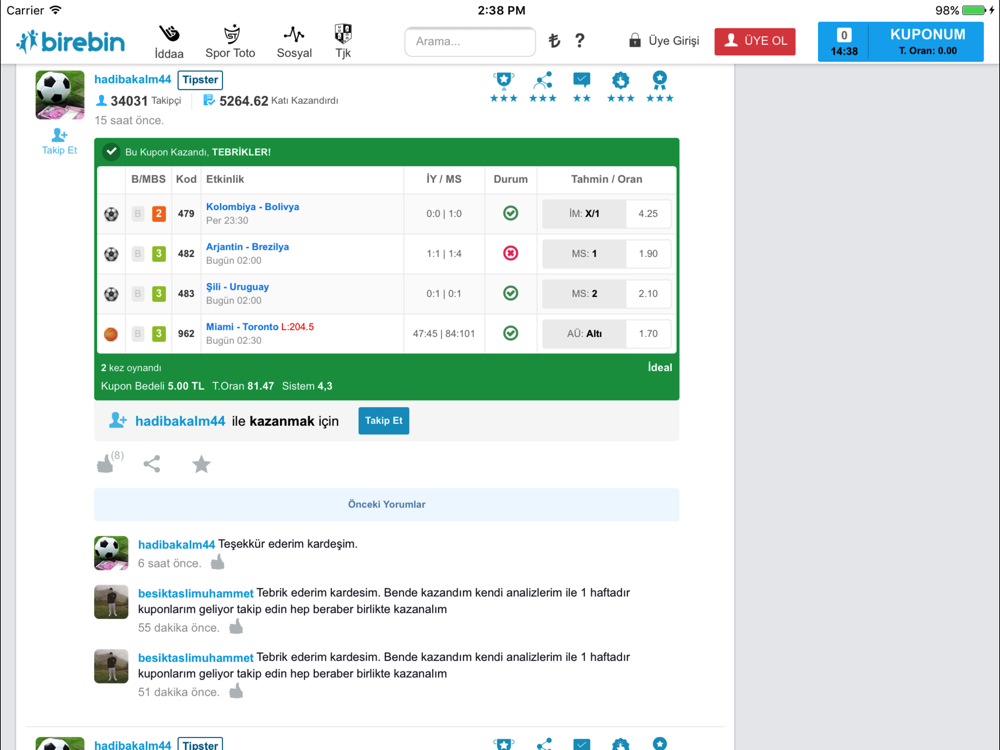
Task: Share the coupon via share icon
Action: [x=152, y=464]
